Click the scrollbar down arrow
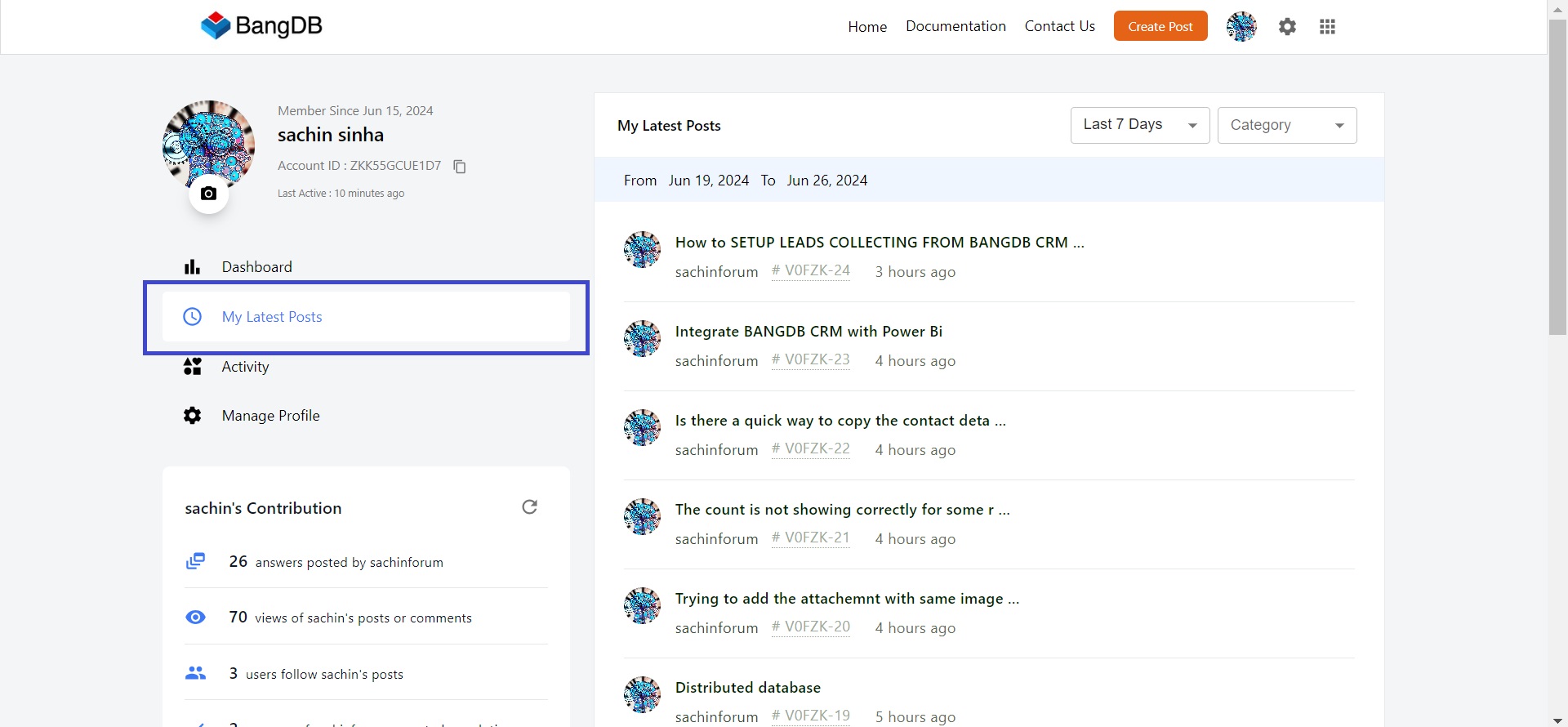Image resolution: width=1568 pixels, height=727 pixels. [x=1557, y=720]
